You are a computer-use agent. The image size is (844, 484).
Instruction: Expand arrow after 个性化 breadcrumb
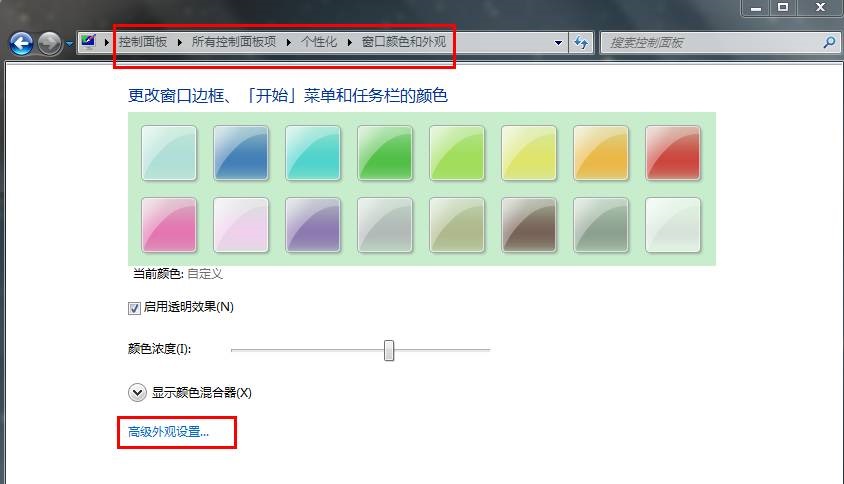tap(349, 42)
